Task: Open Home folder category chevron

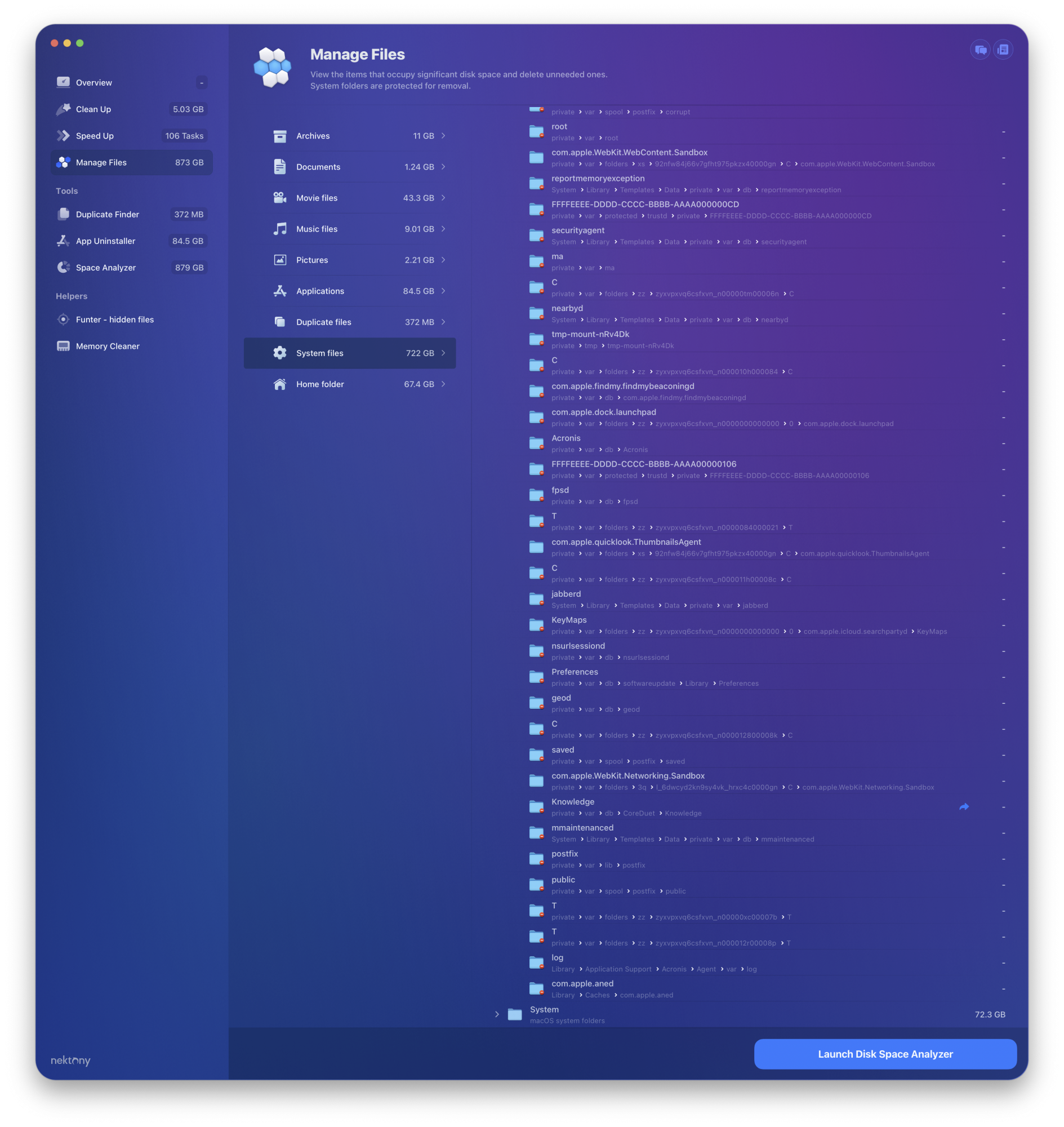Action: 443,384
